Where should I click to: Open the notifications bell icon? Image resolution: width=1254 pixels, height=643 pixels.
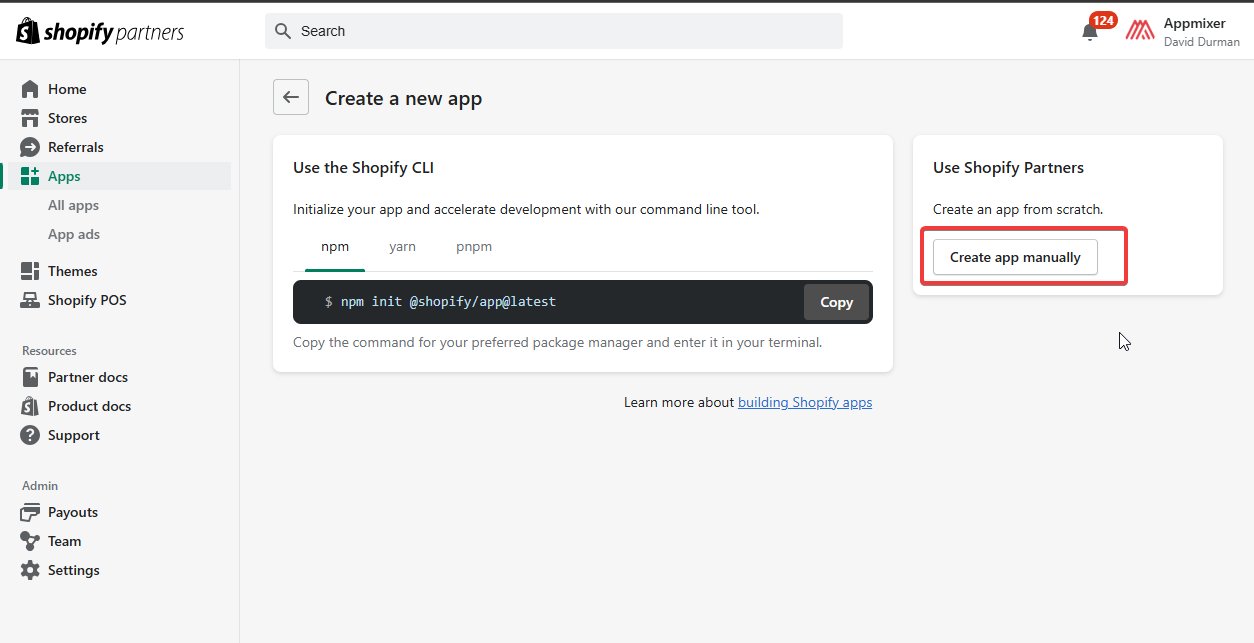pyautogui.click(x=1090, y=32)
